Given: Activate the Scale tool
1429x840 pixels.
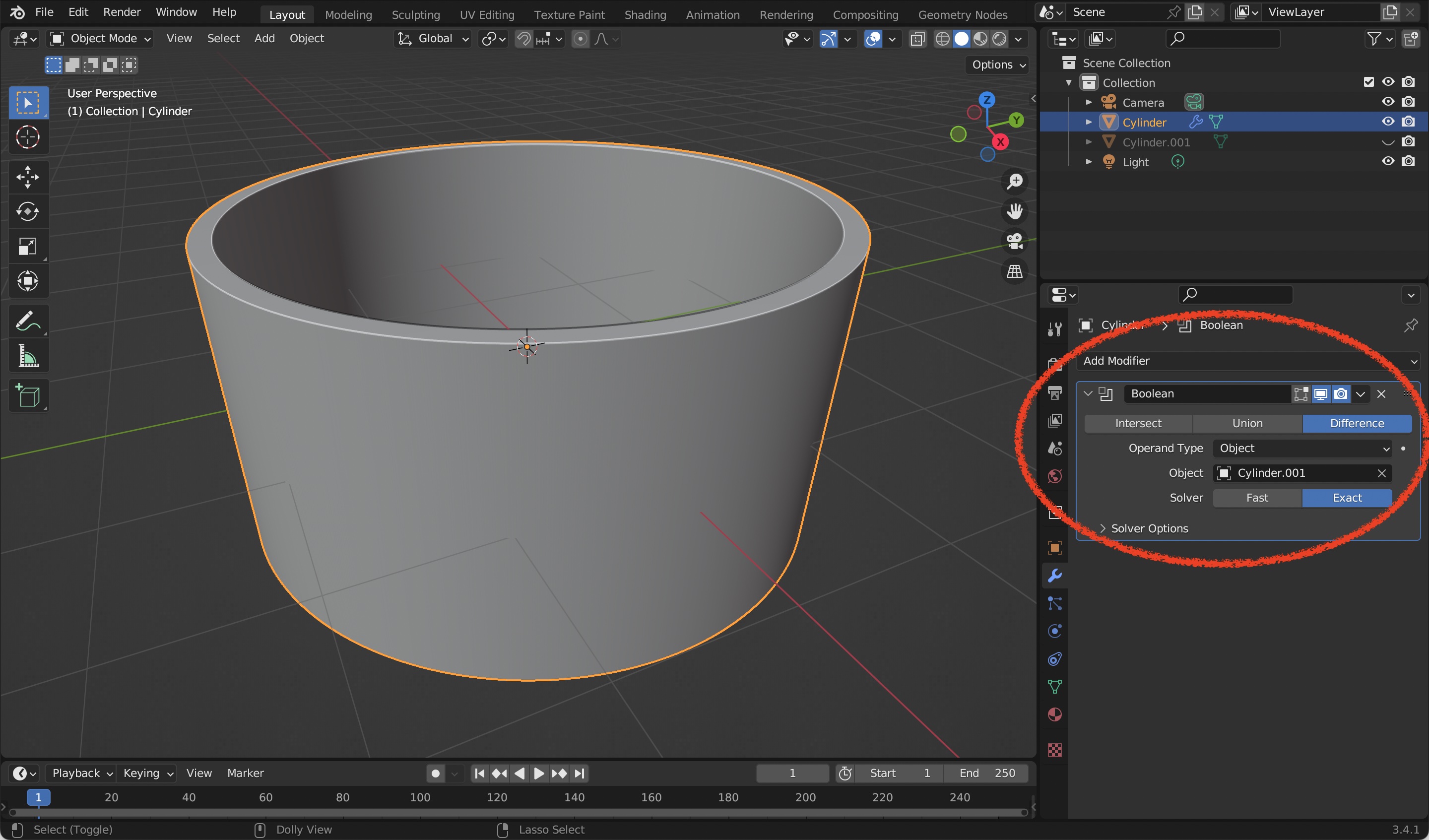Looking at the screenshot, I should (x=28, y=246).
